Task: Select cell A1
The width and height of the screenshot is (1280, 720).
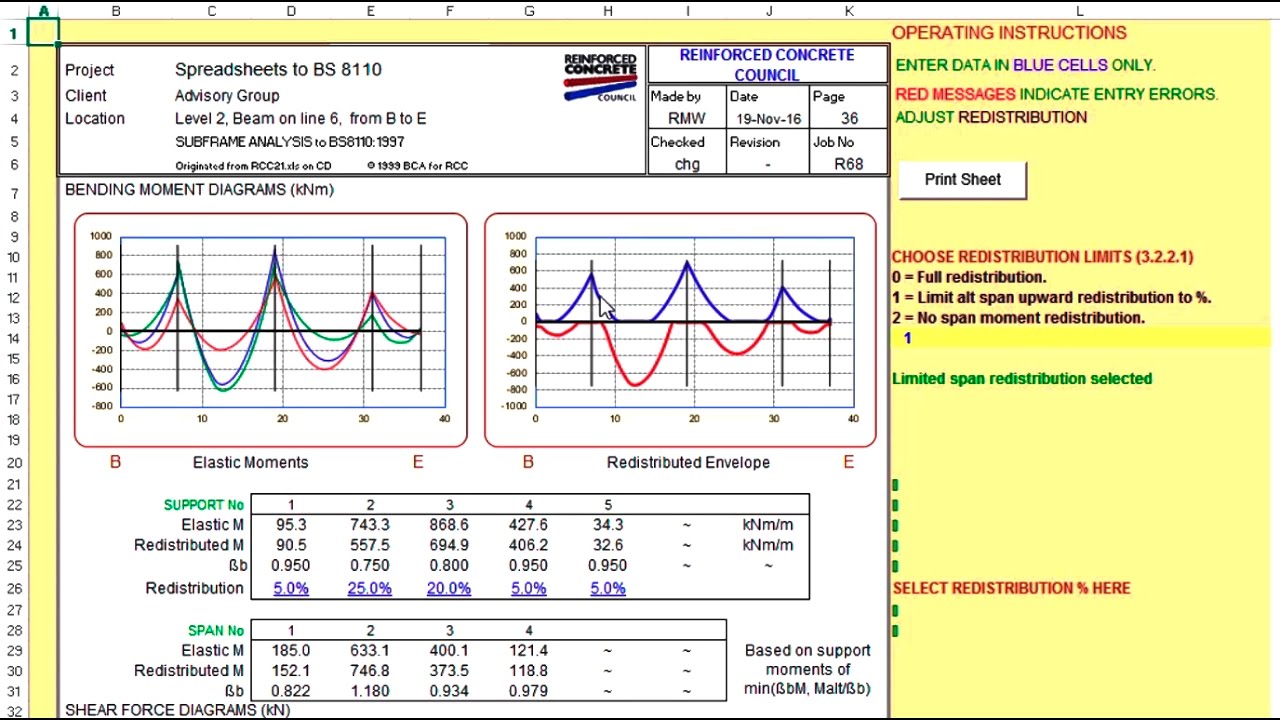Action: [x=44, y=33]
